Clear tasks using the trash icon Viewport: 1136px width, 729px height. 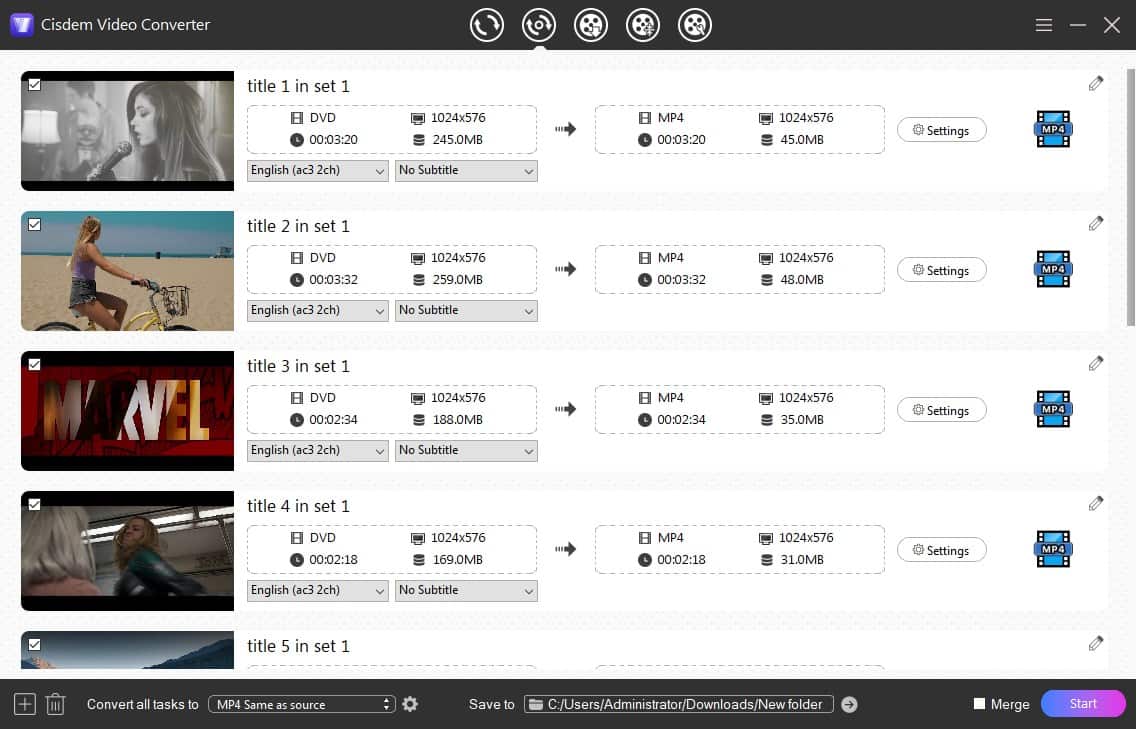coord(55,704)
